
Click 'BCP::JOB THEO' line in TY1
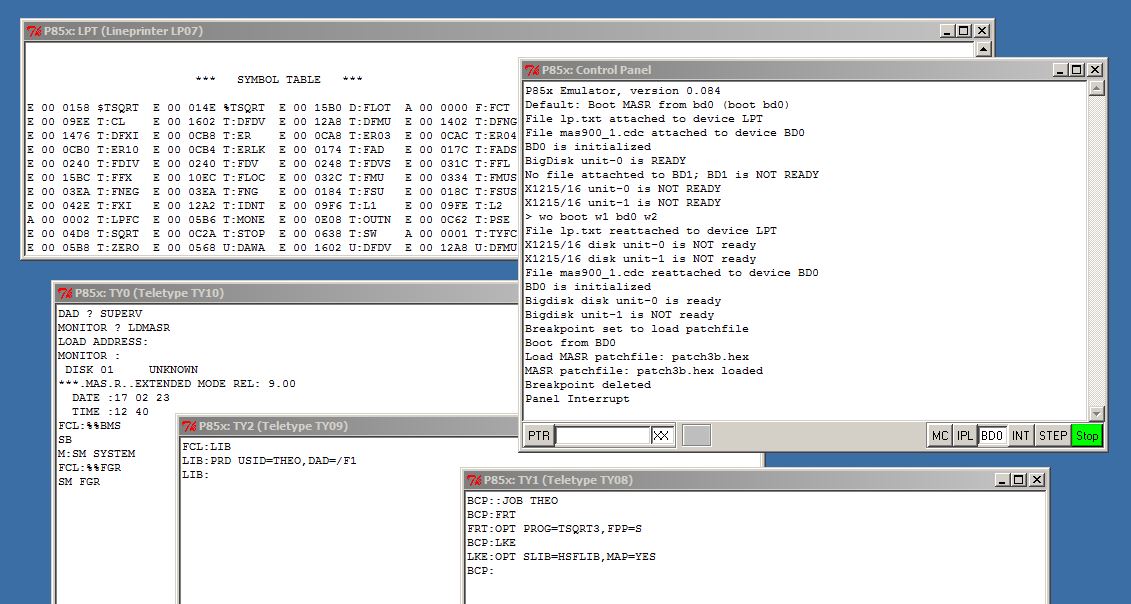[512, 501]
